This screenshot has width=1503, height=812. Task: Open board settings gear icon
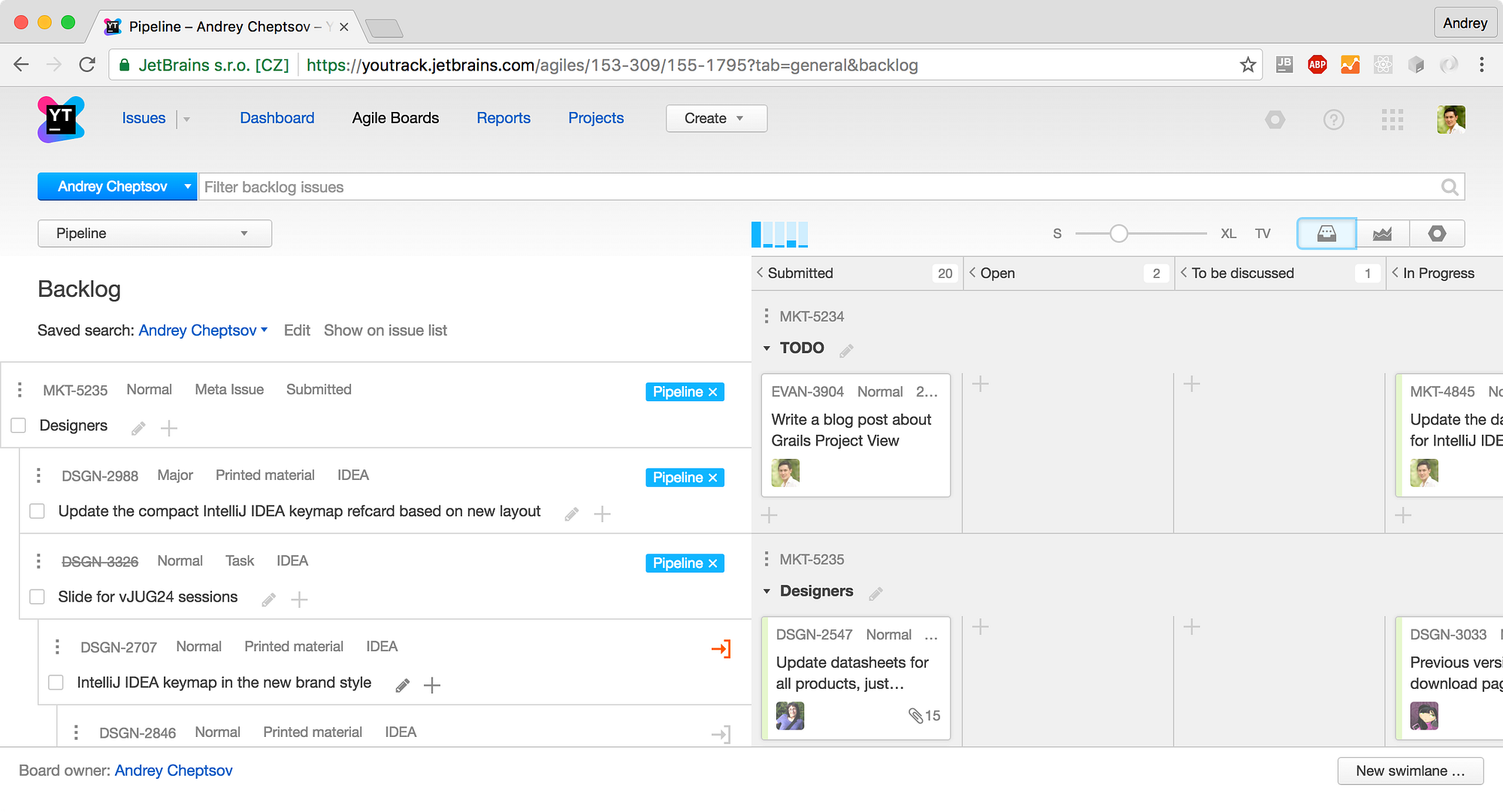coord(1437,234)
